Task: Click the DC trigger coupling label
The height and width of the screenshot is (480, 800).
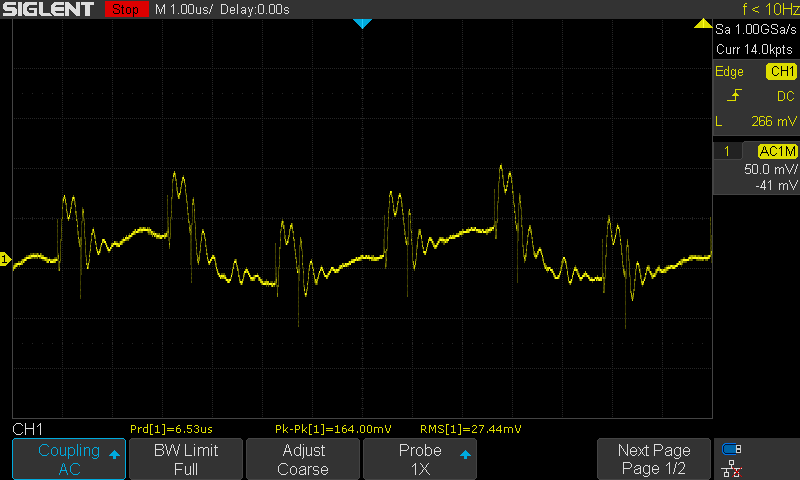Action: [x=786, y=96]
